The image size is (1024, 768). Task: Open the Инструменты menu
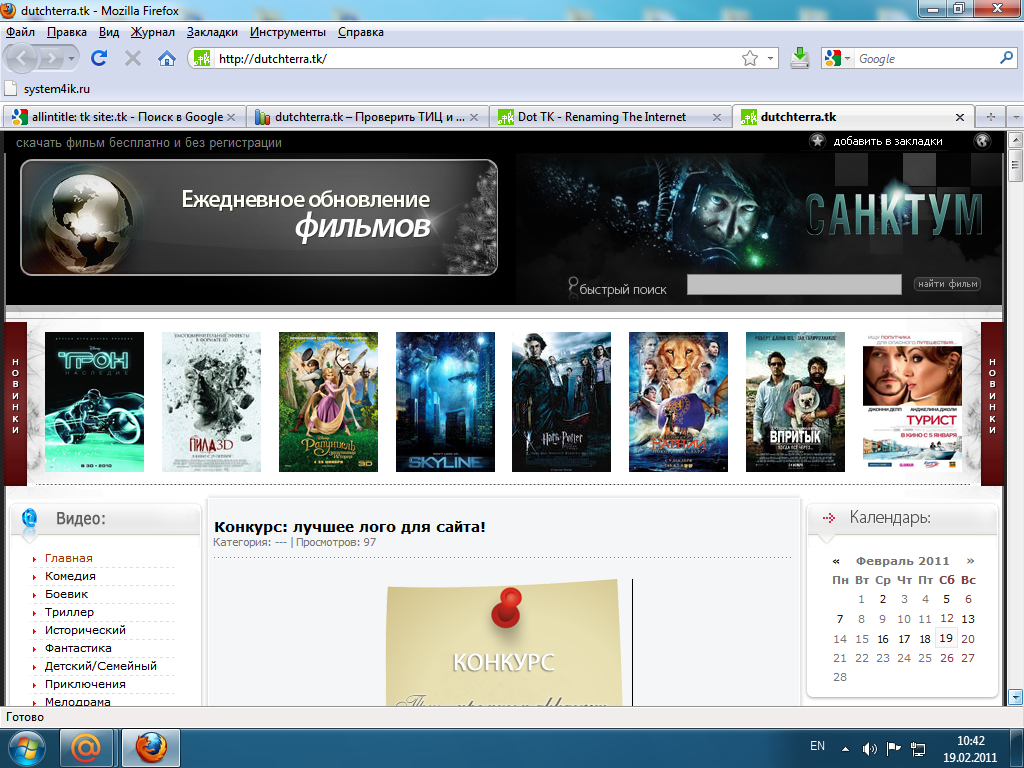pos(288,32)
